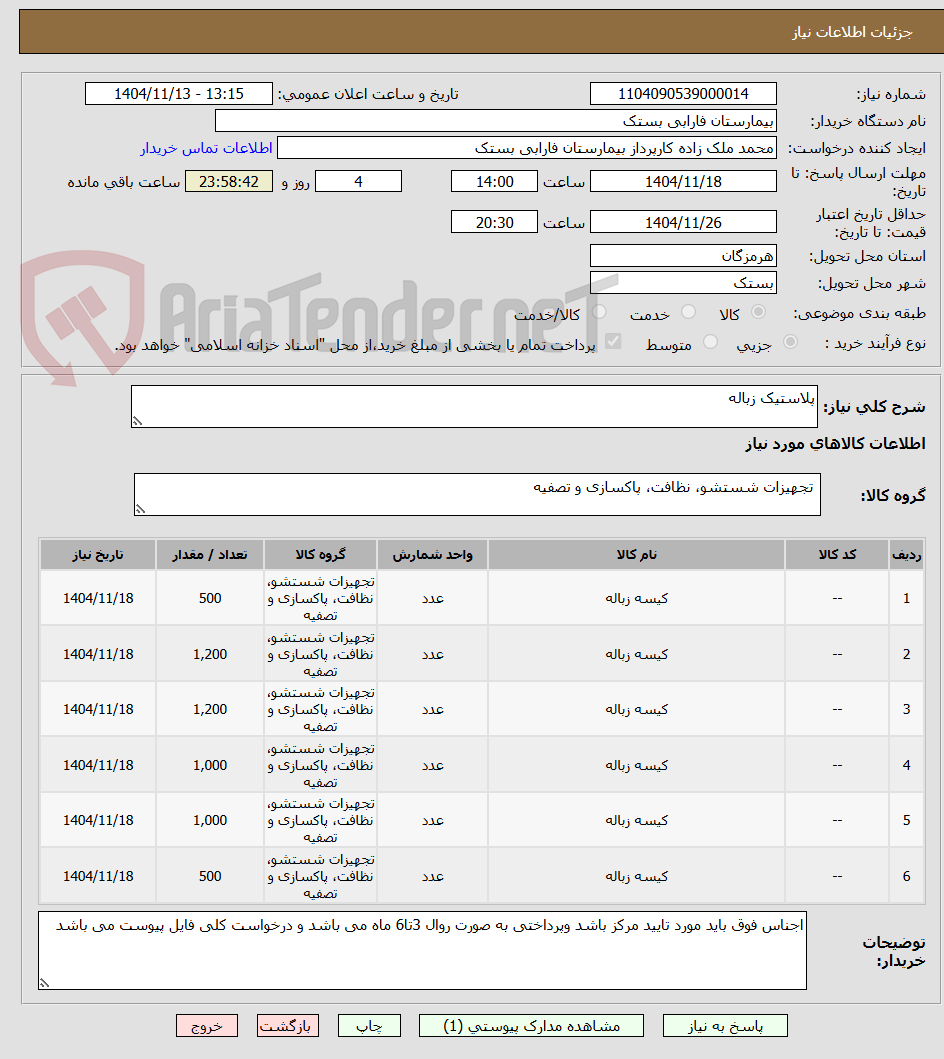Click the توضیحات خریدار textarea

coord(423,950)
